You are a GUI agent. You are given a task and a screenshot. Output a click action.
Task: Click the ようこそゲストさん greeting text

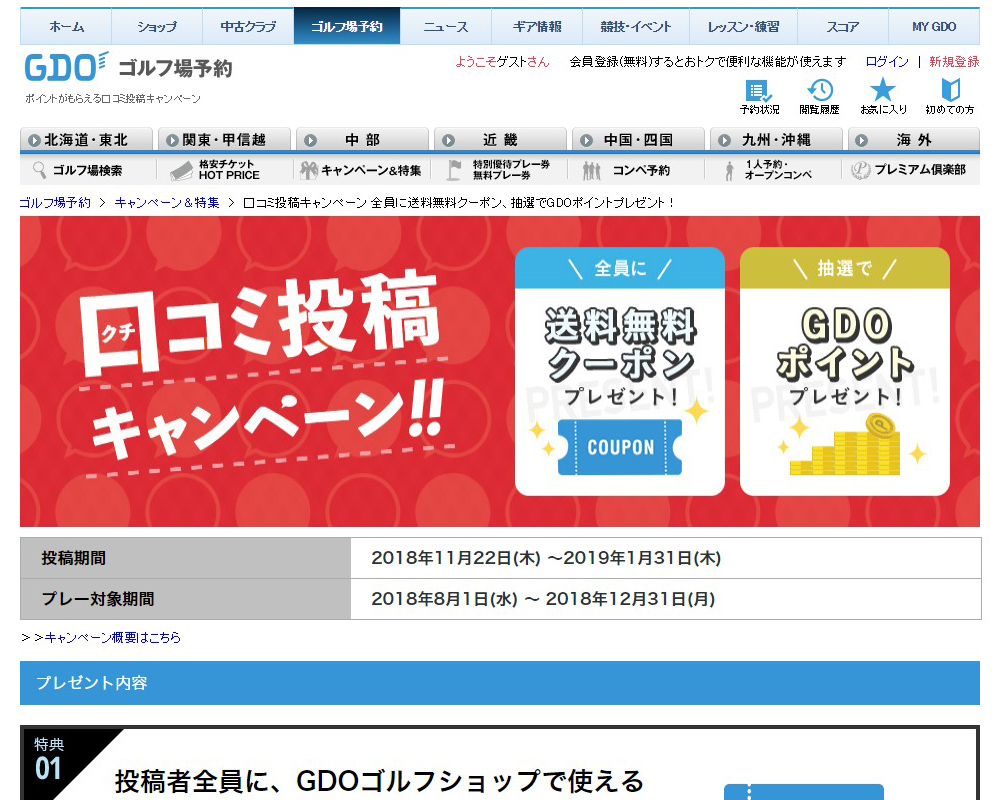tap(502, 61)
